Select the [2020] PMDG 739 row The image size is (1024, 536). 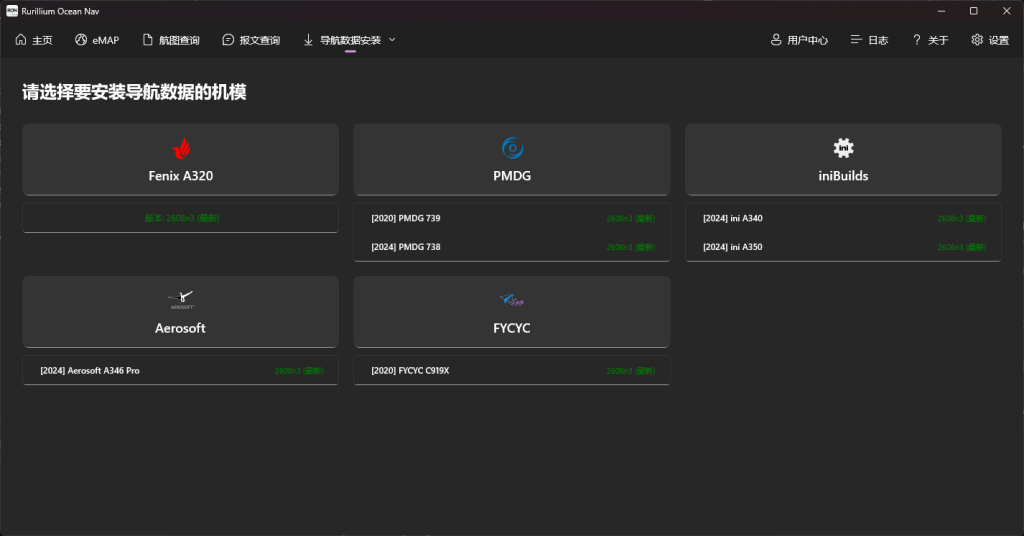pos(512,218)
